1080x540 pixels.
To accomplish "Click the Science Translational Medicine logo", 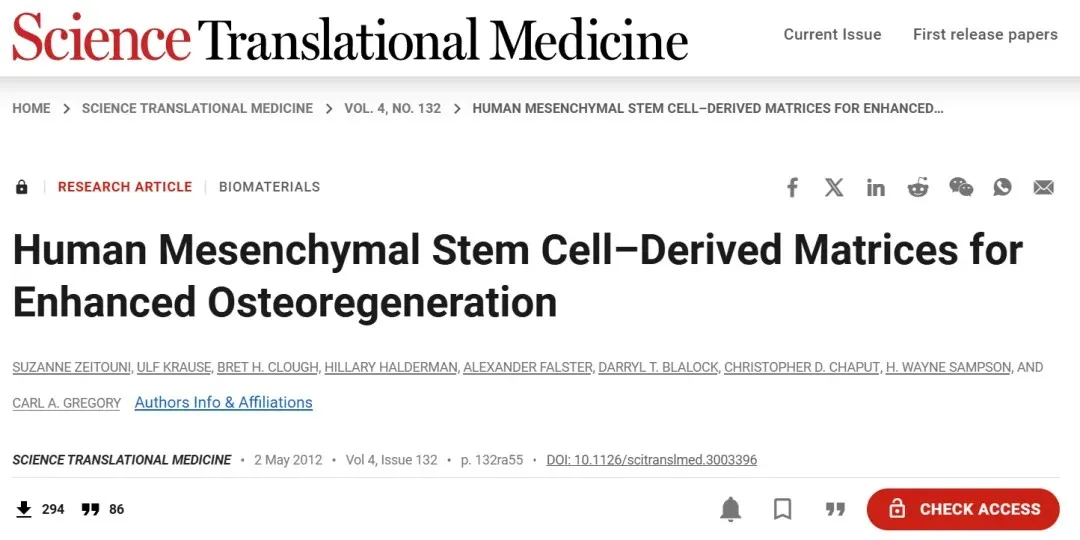I will tap(350, 37).
